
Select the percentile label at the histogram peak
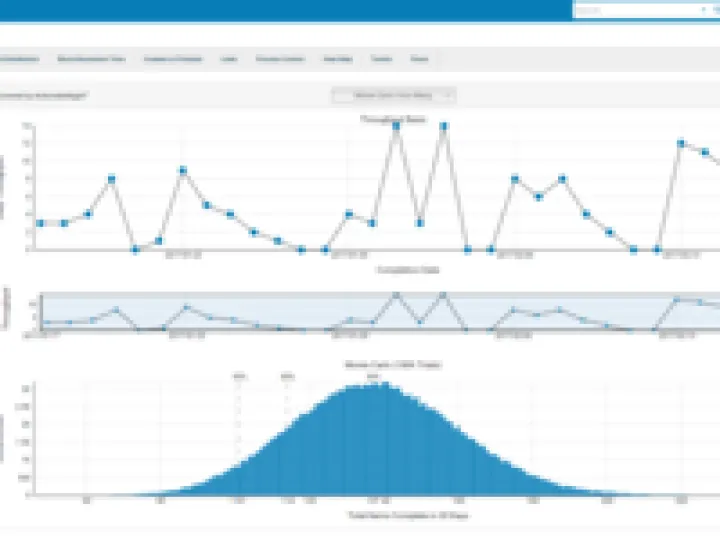(x=373, y=377)
